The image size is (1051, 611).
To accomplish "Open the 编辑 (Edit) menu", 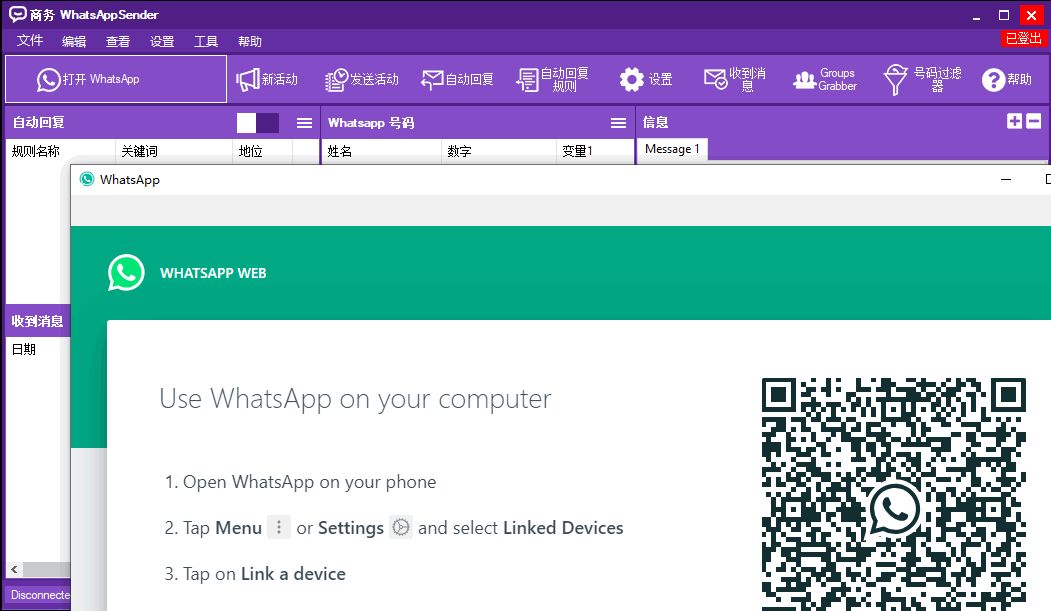I will point(74,41).
